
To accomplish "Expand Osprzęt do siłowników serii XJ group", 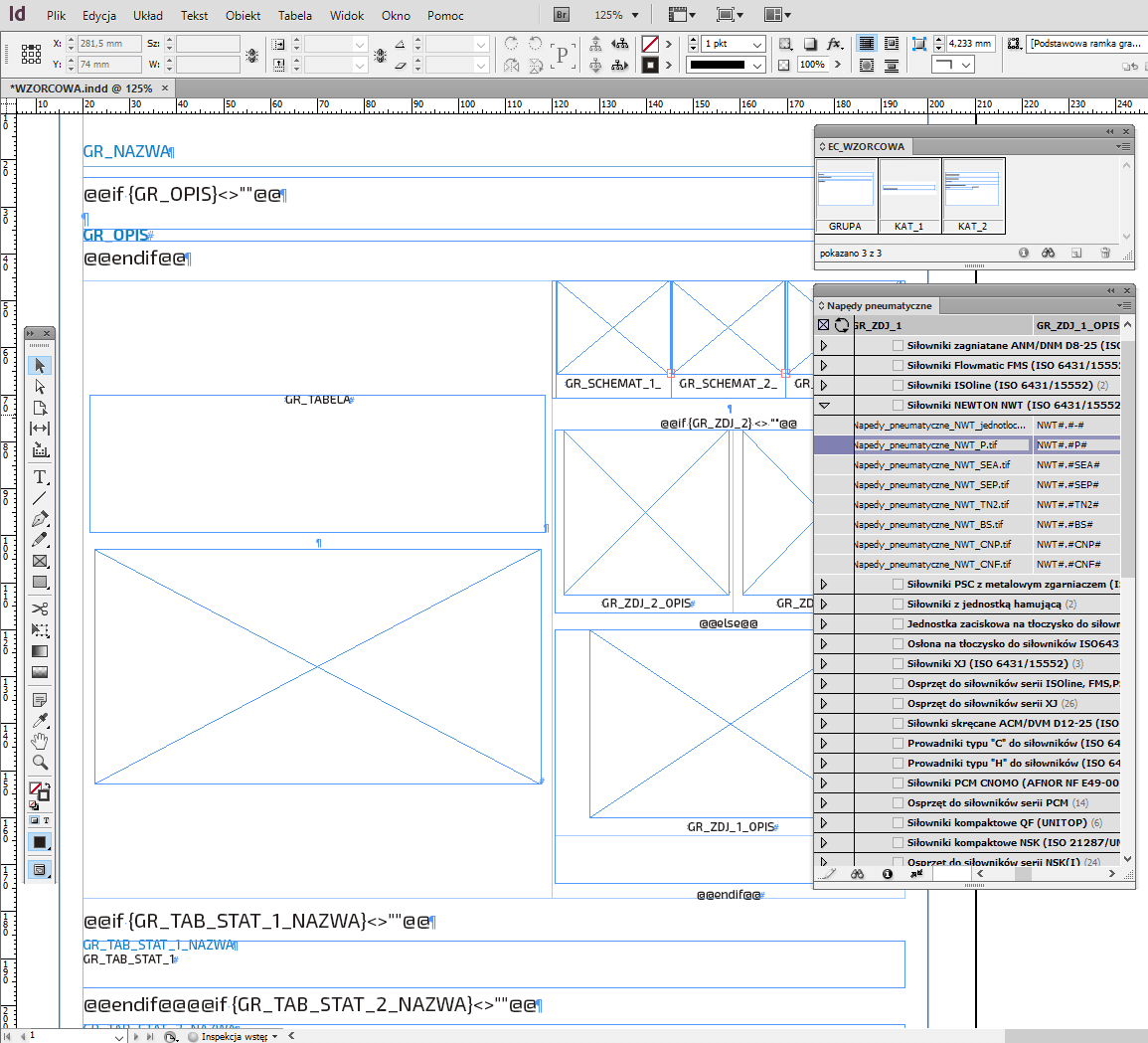I will point(824,703).
